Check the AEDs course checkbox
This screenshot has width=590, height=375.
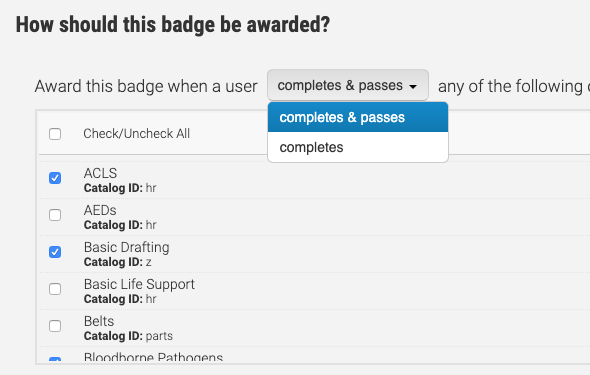pyautogui.click(x=55, y=215)
